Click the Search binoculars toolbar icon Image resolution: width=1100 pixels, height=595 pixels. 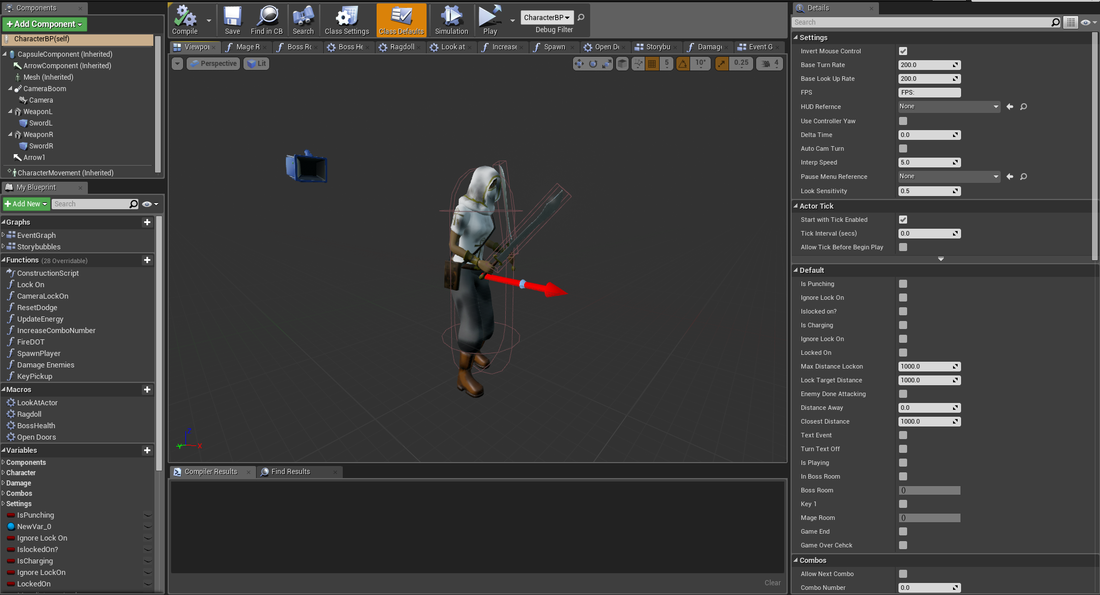click(302, 17)
